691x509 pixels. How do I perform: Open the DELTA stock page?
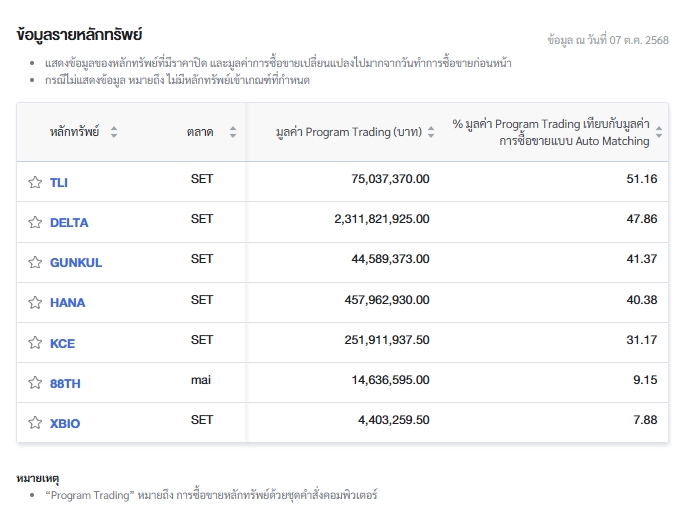point(69,223)
